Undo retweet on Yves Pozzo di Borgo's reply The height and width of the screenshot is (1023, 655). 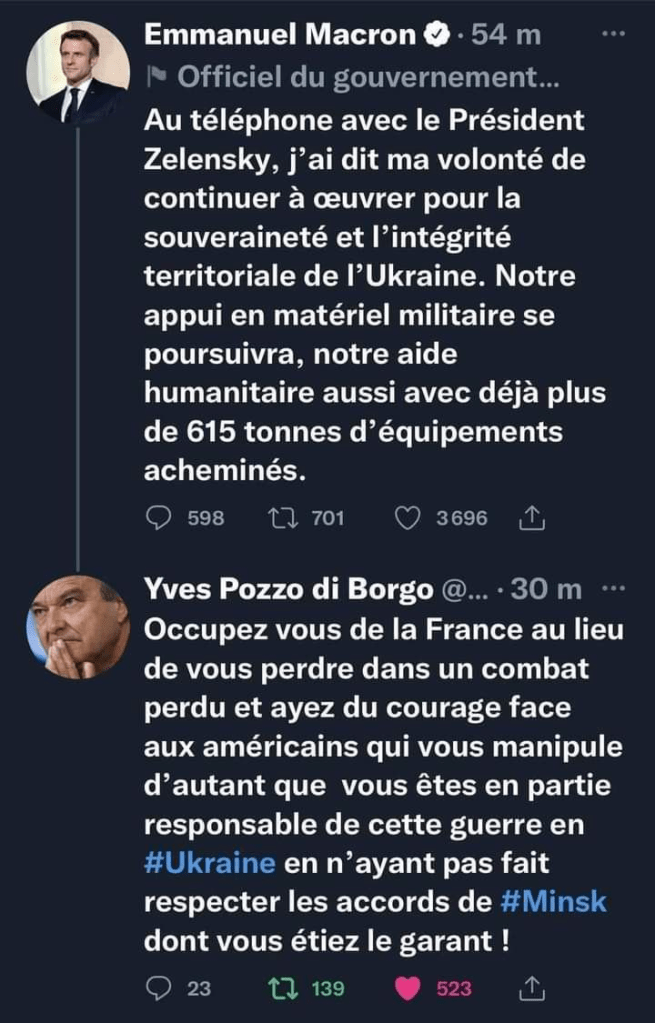pyautogui.click(x=283, y=988)
